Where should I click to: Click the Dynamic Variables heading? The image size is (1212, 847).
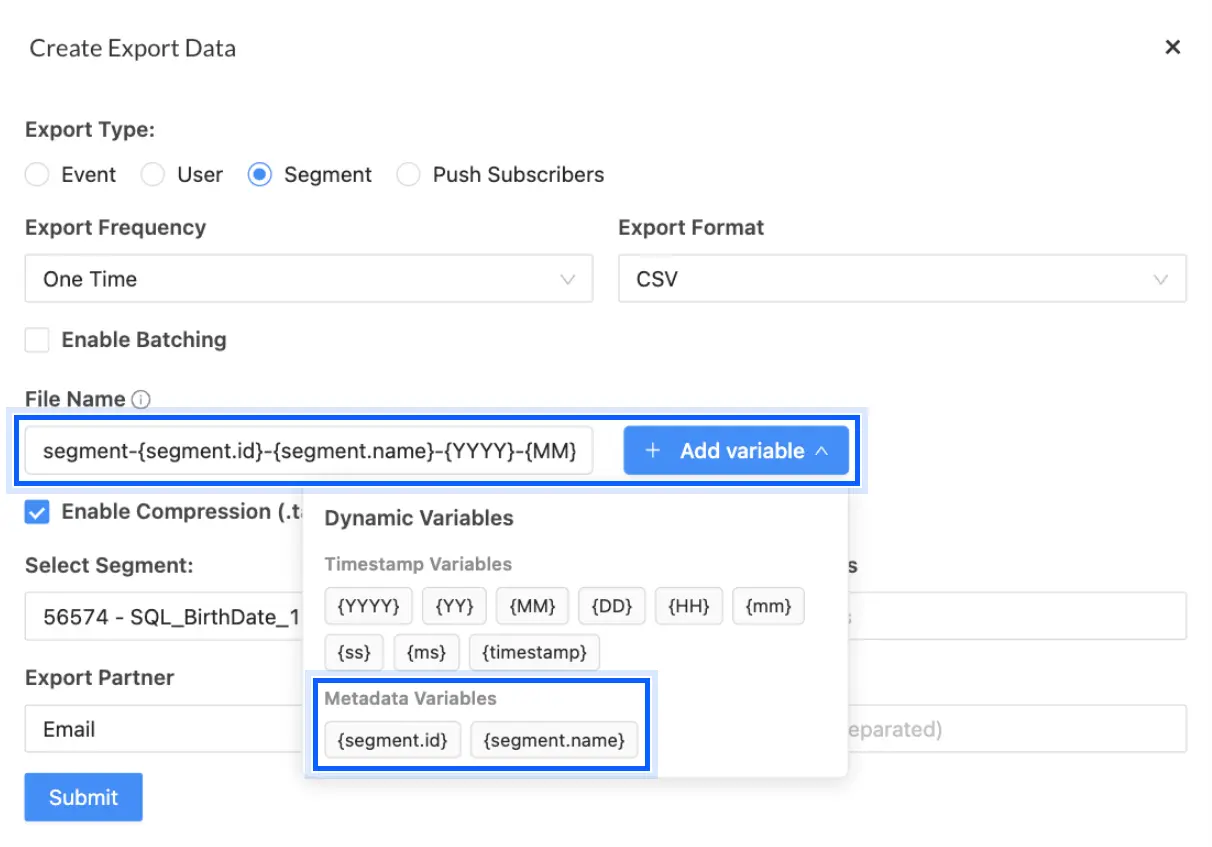pyautogui.click(x=419, y=518)
